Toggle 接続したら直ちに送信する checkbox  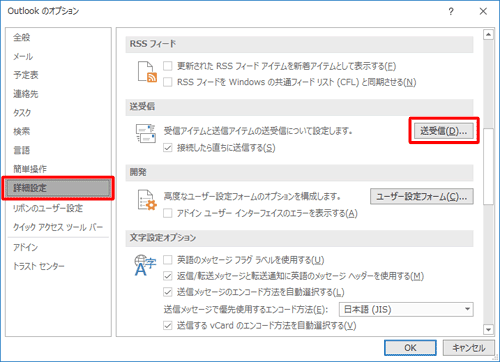pyautogui.click(x=168, y=148)
